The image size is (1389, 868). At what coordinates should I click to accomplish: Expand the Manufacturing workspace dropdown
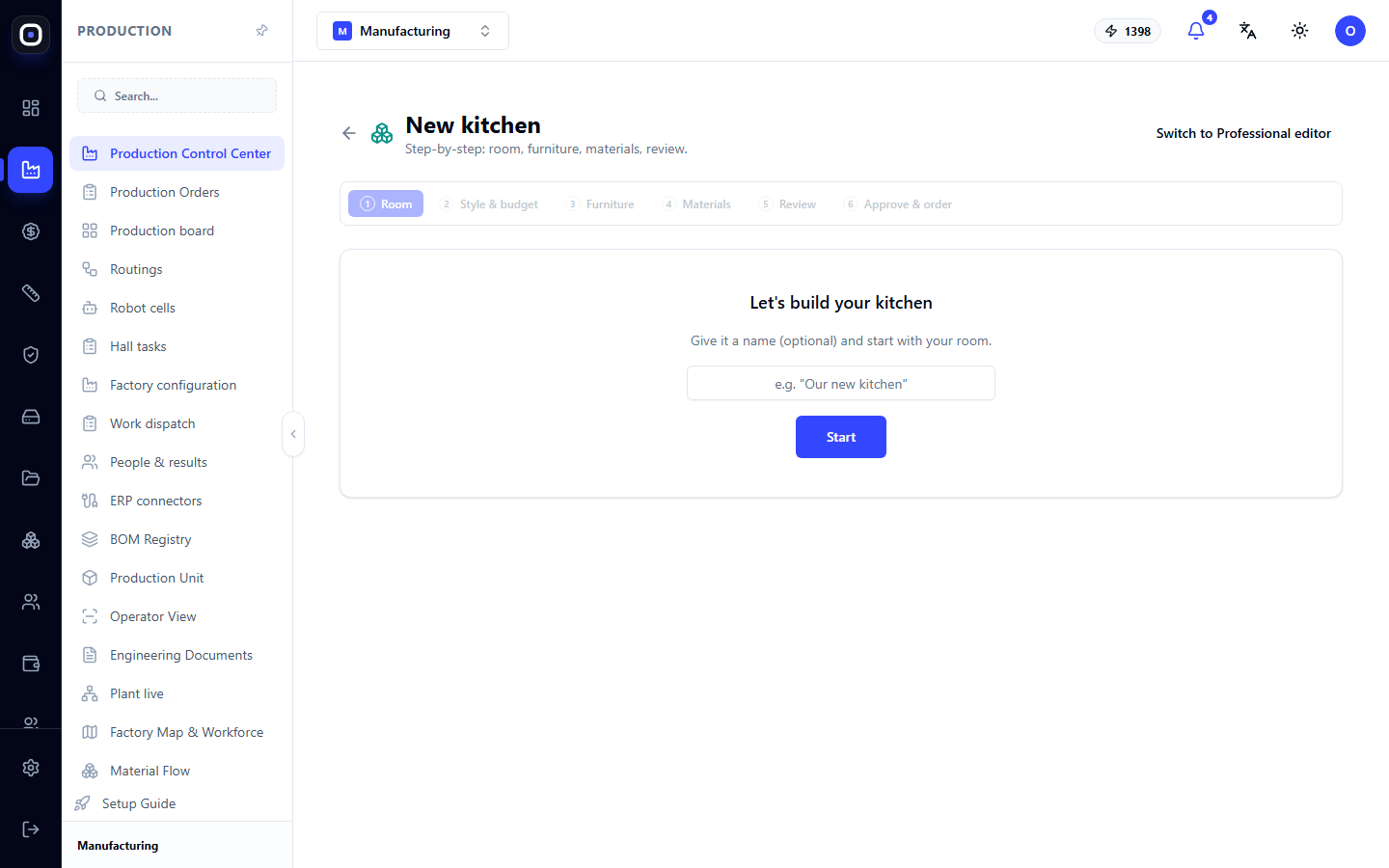click(x=413, y=31)
